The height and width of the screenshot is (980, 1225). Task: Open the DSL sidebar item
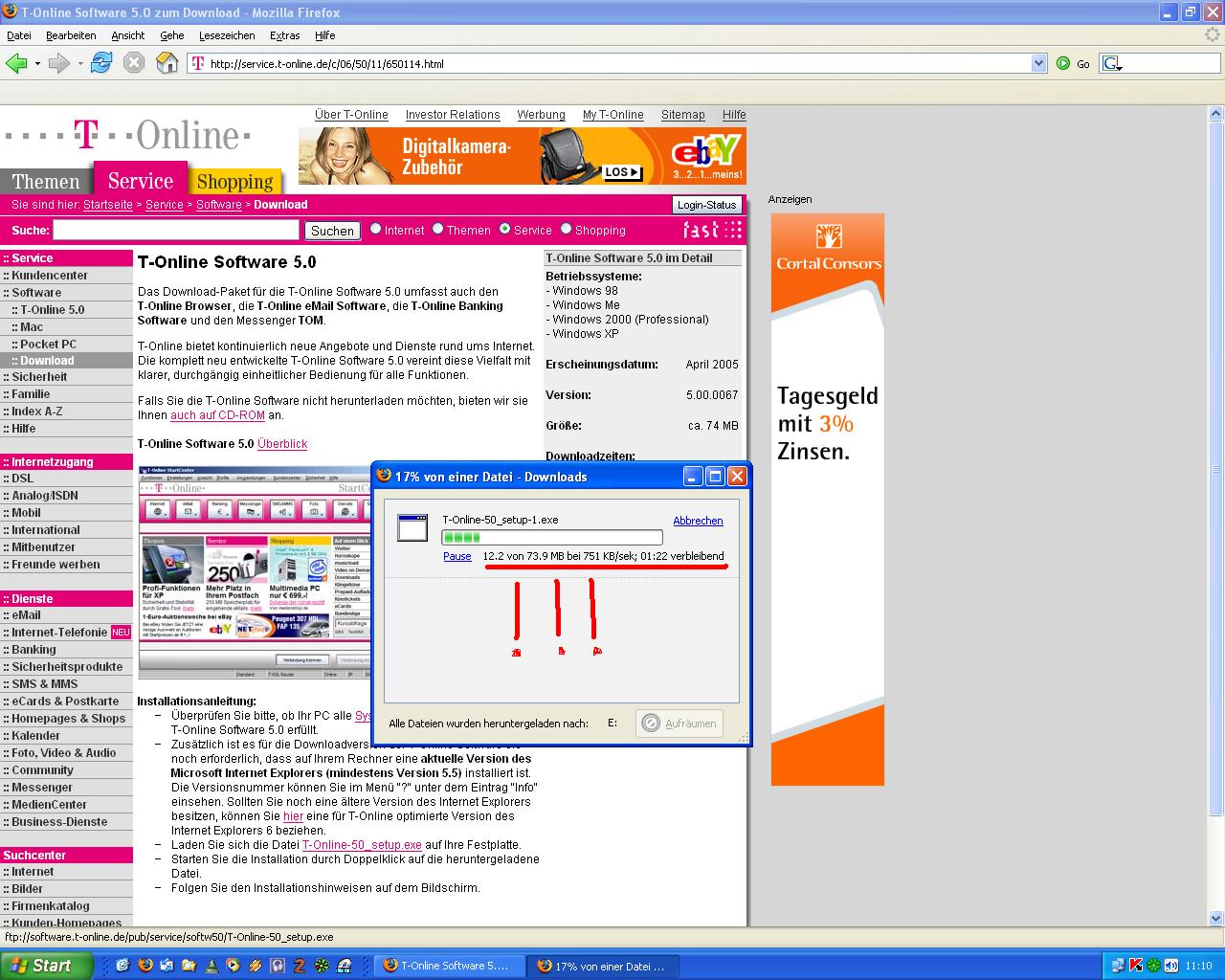(66, 479)
